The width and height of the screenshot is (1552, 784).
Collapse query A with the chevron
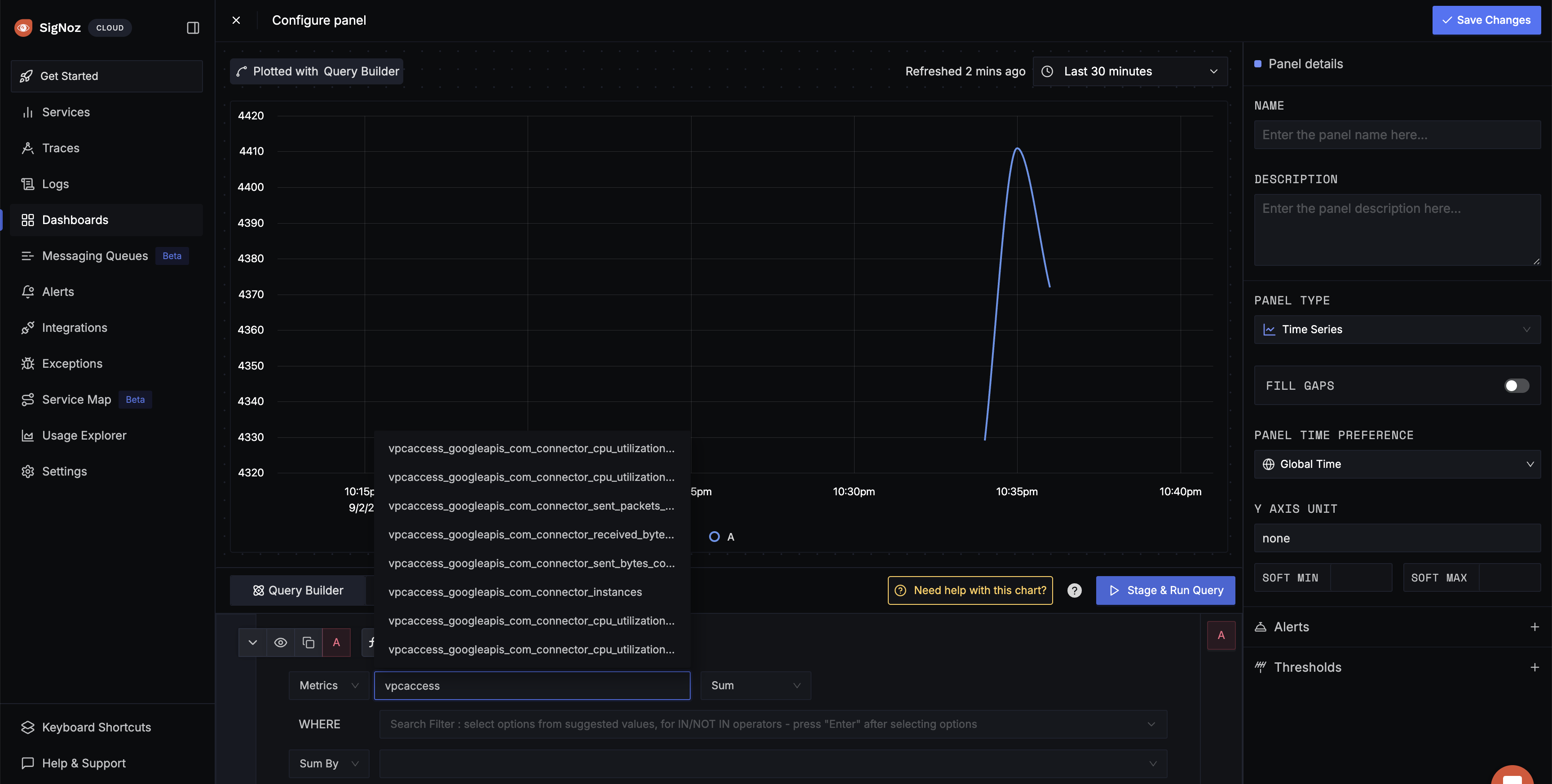coord(252,643)
